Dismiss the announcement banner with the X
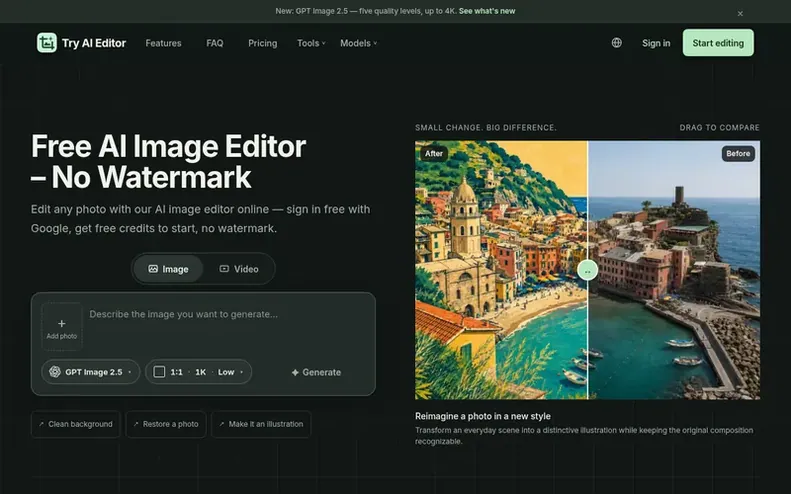Viewport: 791px width, 494px height. coord(740,14)
